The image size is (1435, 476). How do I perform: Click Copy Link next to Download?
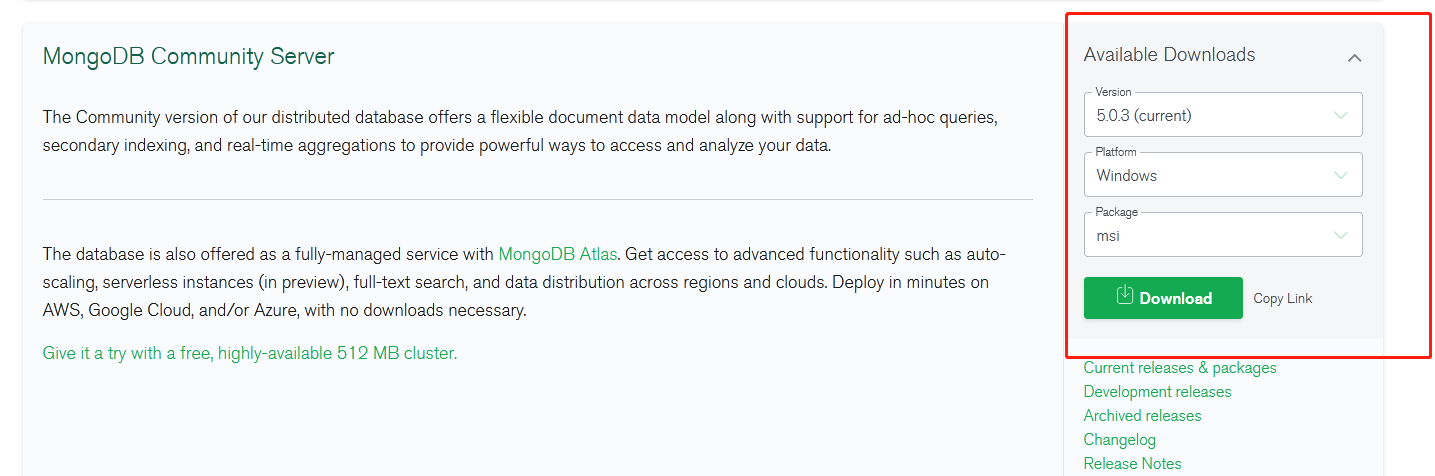(1282, 298)
